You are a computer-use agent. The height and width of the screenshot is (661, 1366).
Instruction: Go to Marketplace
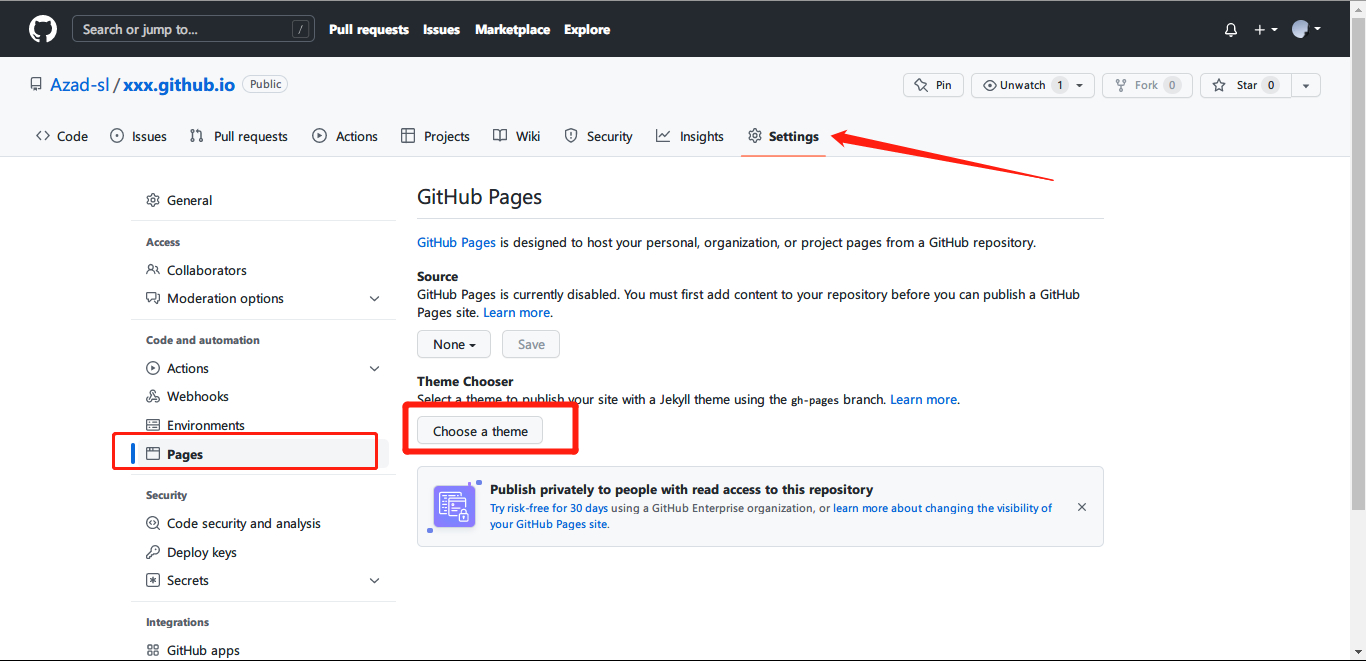pyautogui.click(x=512, y=29)
